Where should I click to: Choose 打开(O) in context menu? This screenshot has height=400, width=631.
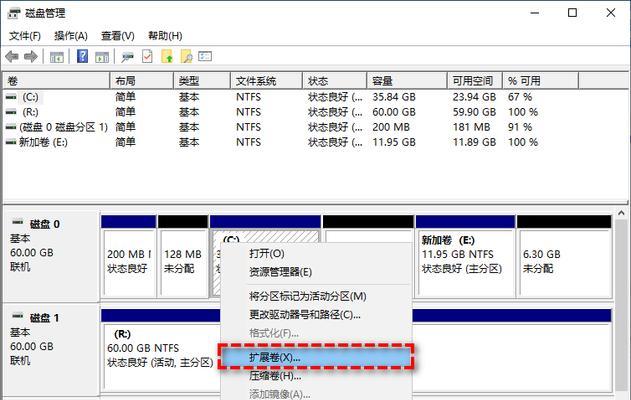coord(316,254)
